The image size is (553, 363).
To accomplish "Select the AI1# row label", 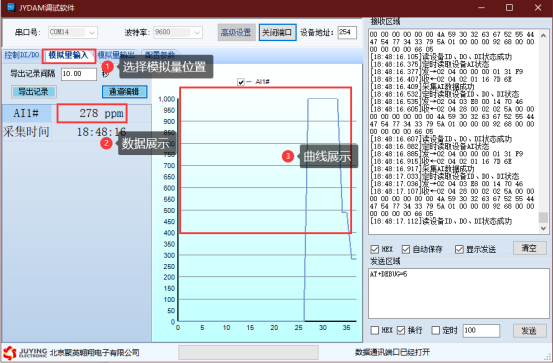I will point(26,113).
